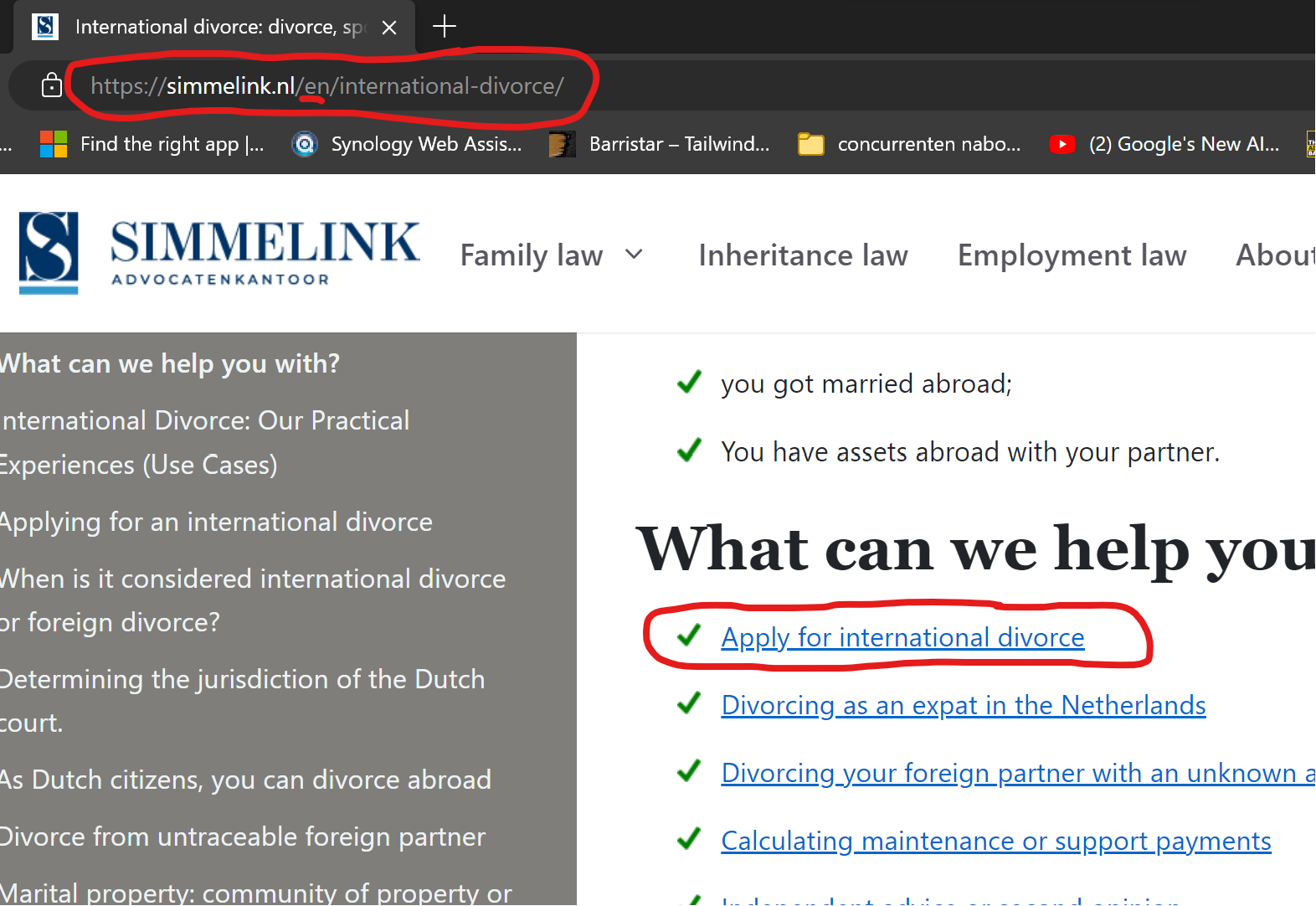Focus the address bar URL field
Image resolution: width=1316 pixels, height=906 pixels.
tap(327, 85)
